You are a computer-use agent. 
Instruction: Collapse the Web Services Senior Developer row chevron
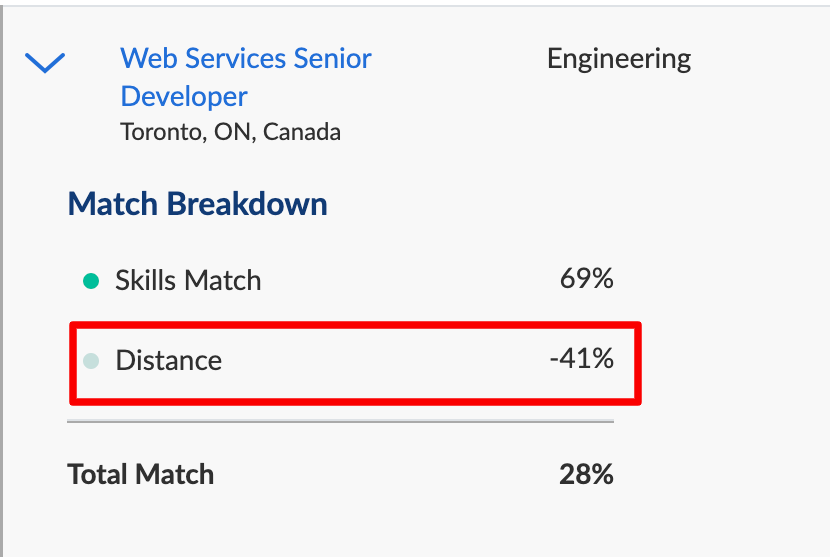[x=45, y=62]
